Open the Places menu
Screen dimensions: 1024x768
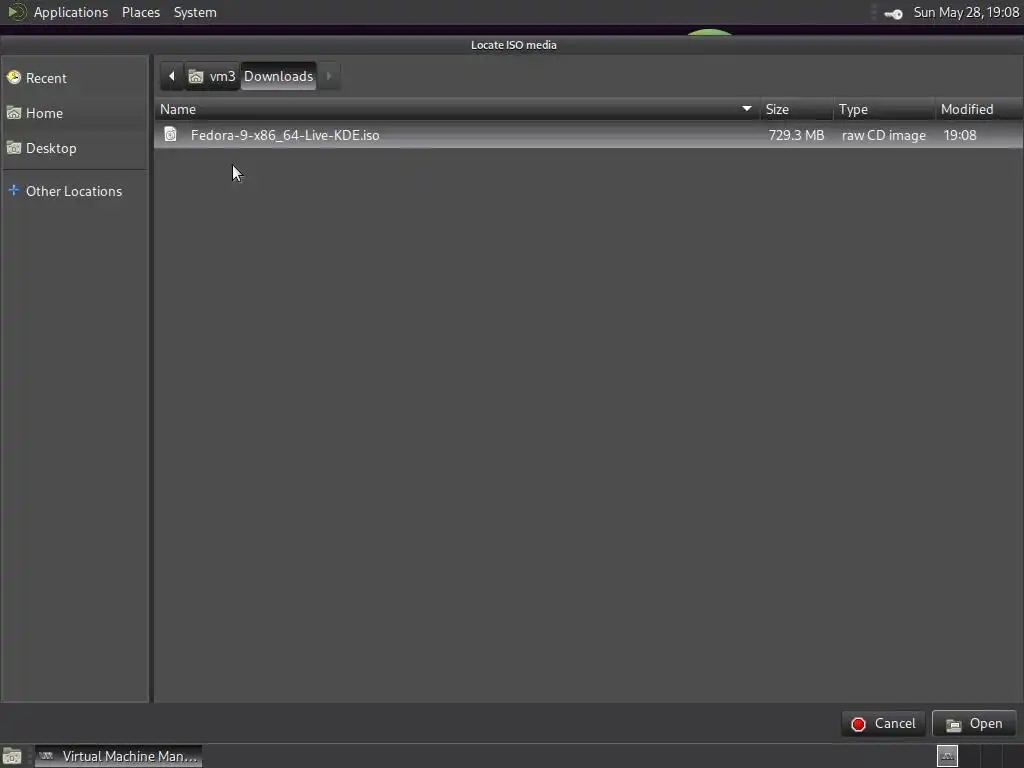tap(140, 12)
